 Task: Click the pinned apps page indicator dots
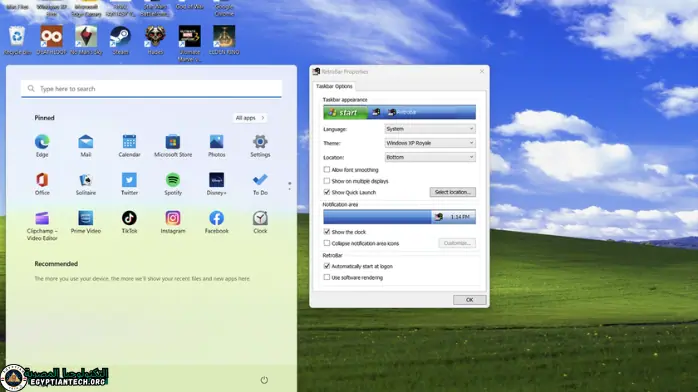(289, 186)
